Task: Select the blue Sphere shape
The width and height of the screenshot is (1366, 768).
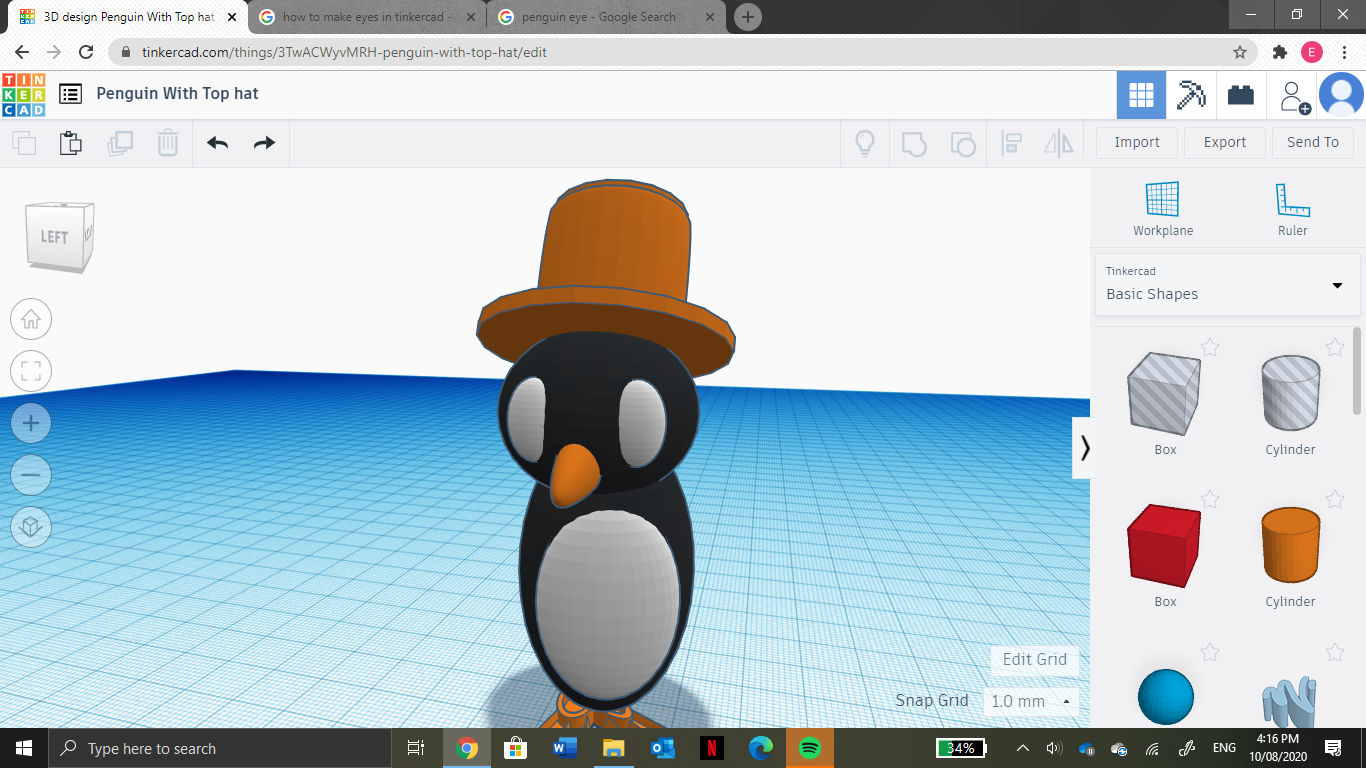Action: point(1166,697)
